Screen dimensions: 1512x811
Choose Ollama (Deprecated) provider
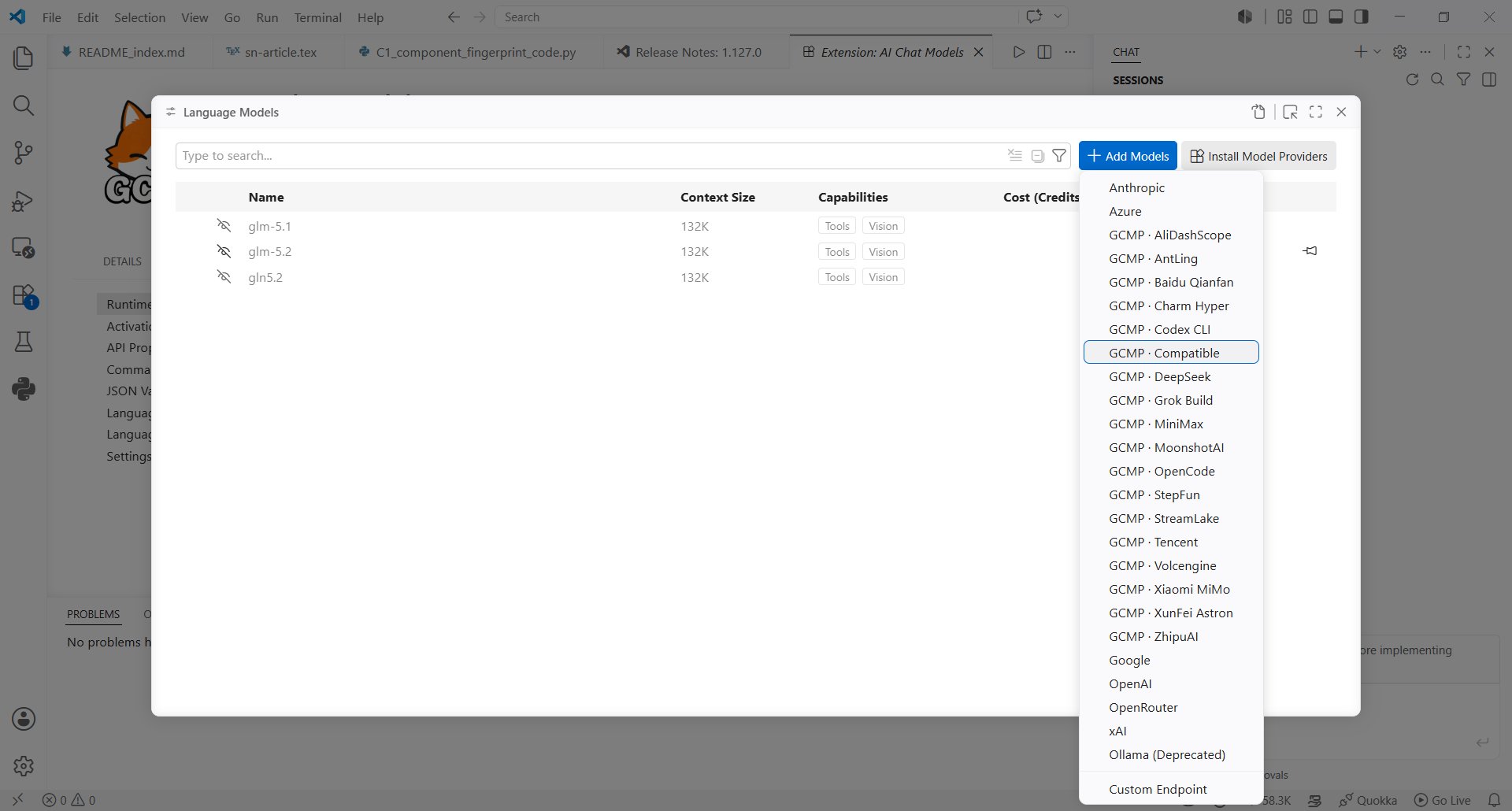(1171, 754)
